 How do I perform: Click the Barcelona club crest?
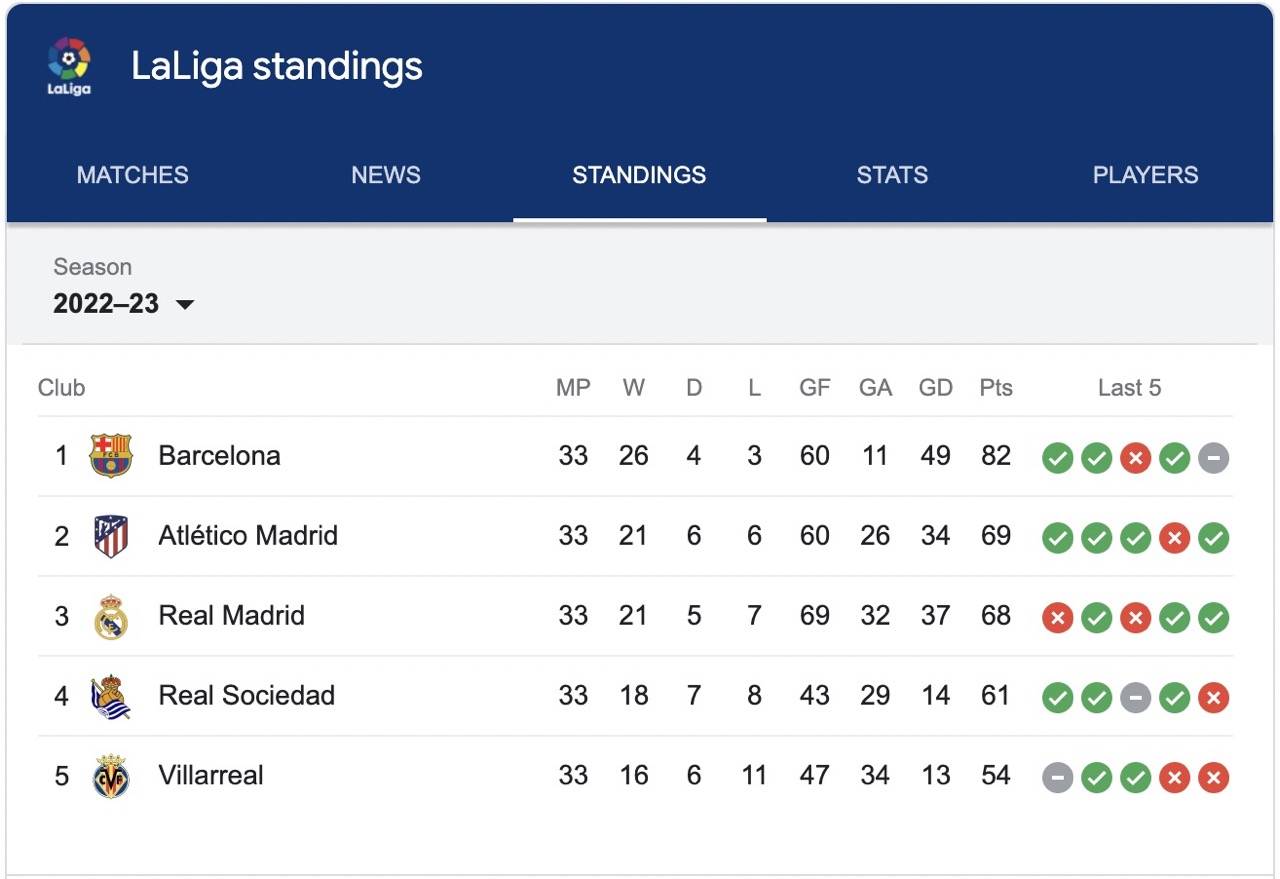point(111,456)
